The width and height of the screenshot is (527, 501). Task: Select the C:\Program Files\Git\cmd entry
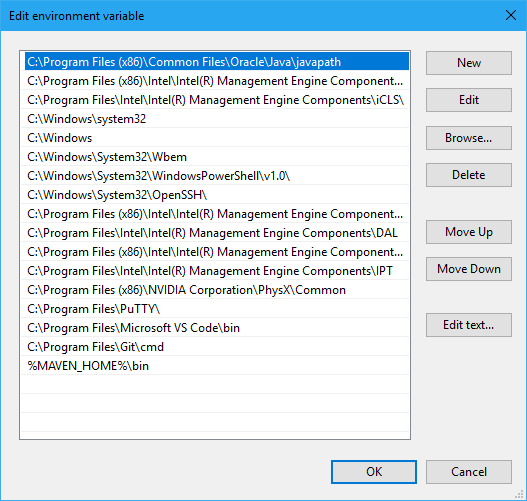pos(215,347)
